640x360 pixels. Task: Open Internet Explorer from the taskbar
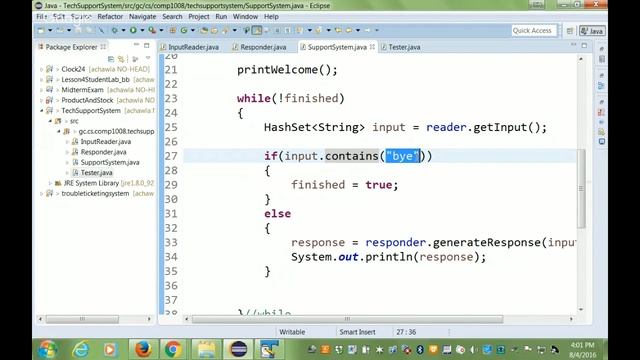81,349
